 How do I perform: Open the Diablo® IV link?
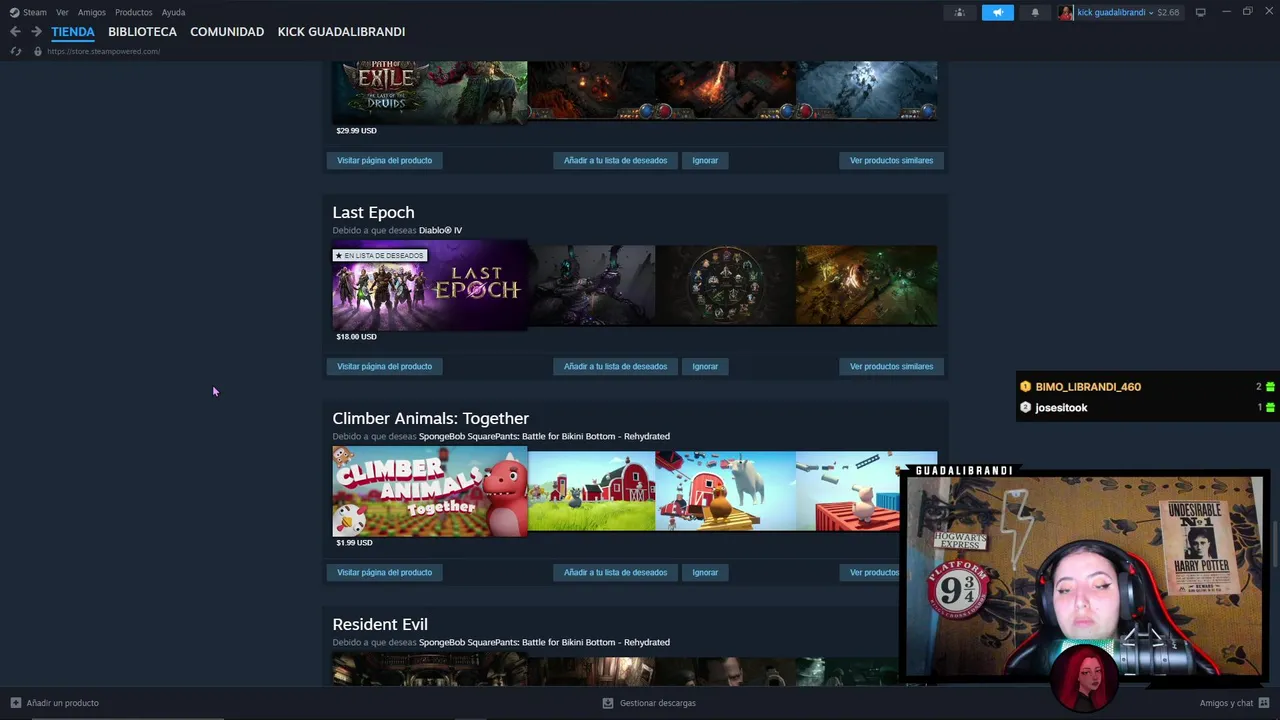pos(440,230)
